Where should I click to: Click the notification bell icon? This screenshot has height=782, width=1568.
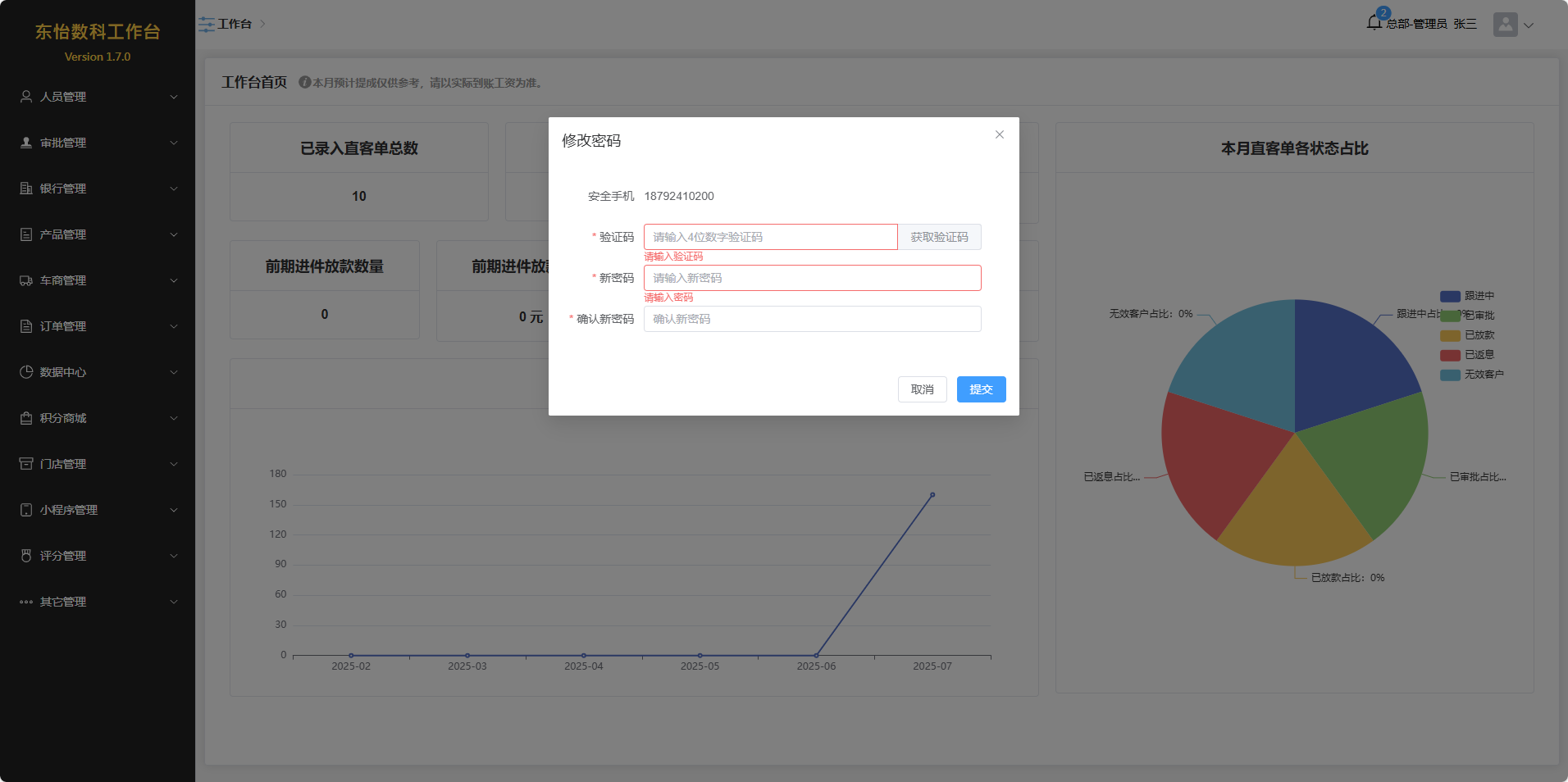click(x=1374, y=23)
